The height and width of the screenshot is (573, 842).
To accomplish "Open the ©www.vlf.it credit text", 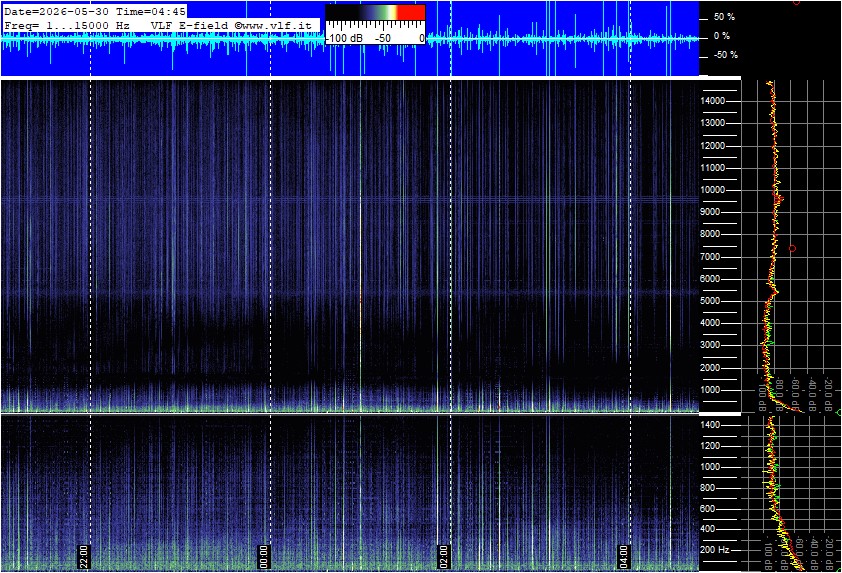I will point(273,25).
